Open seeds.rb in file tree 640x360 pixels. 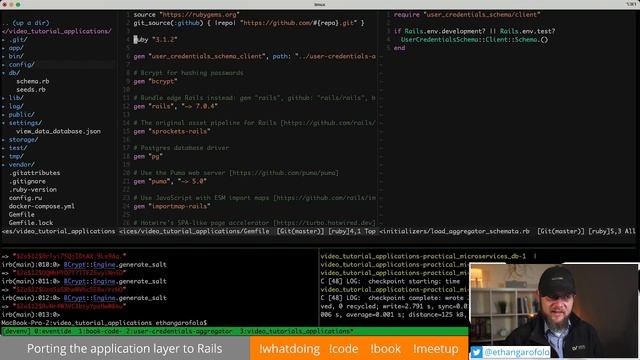(31, 89)
